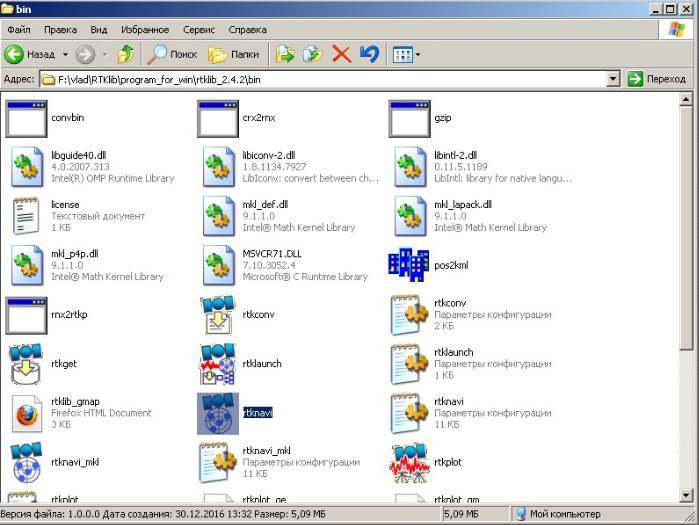The image size is (699, 525).
Task: Select the MSVCR71.DLL library file
Action: pos(217,264)
